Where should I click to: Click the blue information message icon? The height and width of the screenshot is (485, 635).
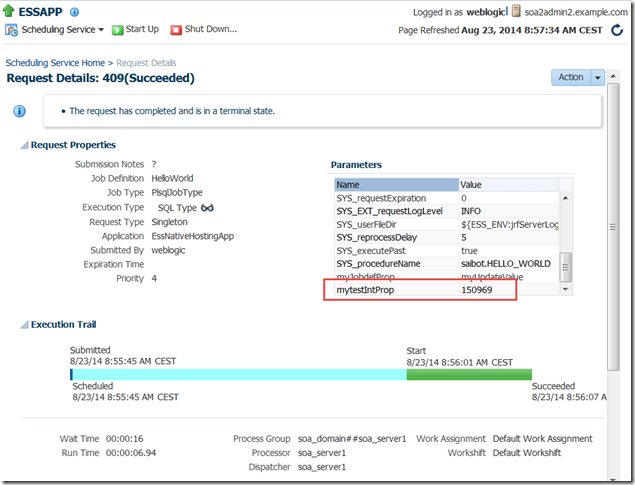19,111
